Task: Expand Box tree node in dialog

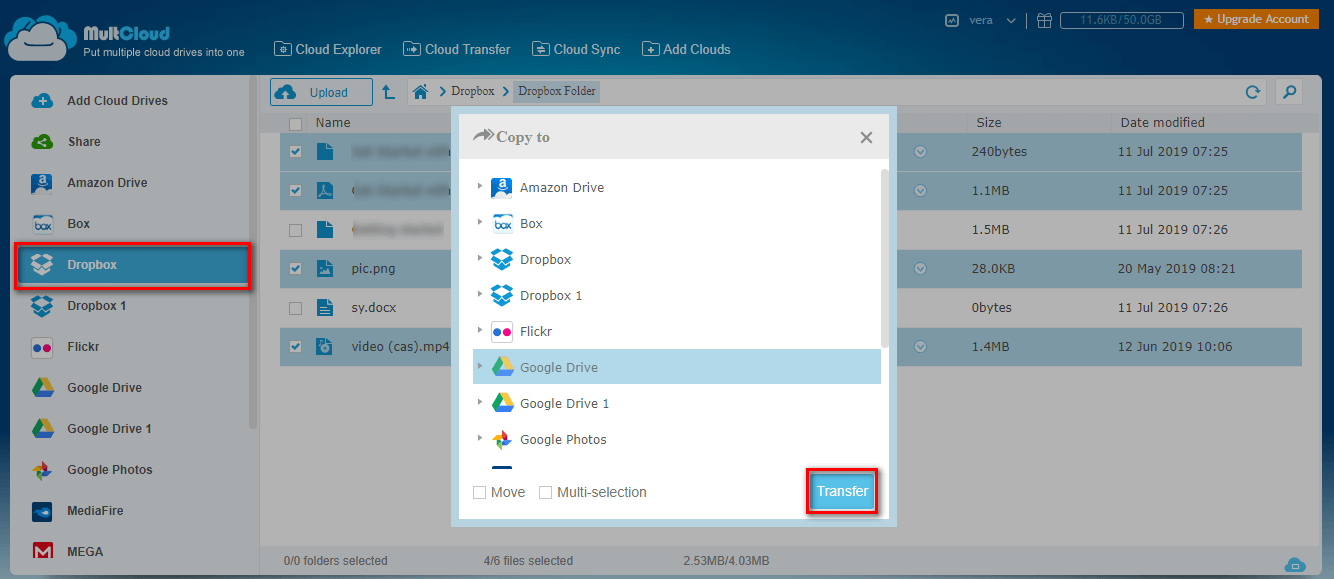Action: 480,222
